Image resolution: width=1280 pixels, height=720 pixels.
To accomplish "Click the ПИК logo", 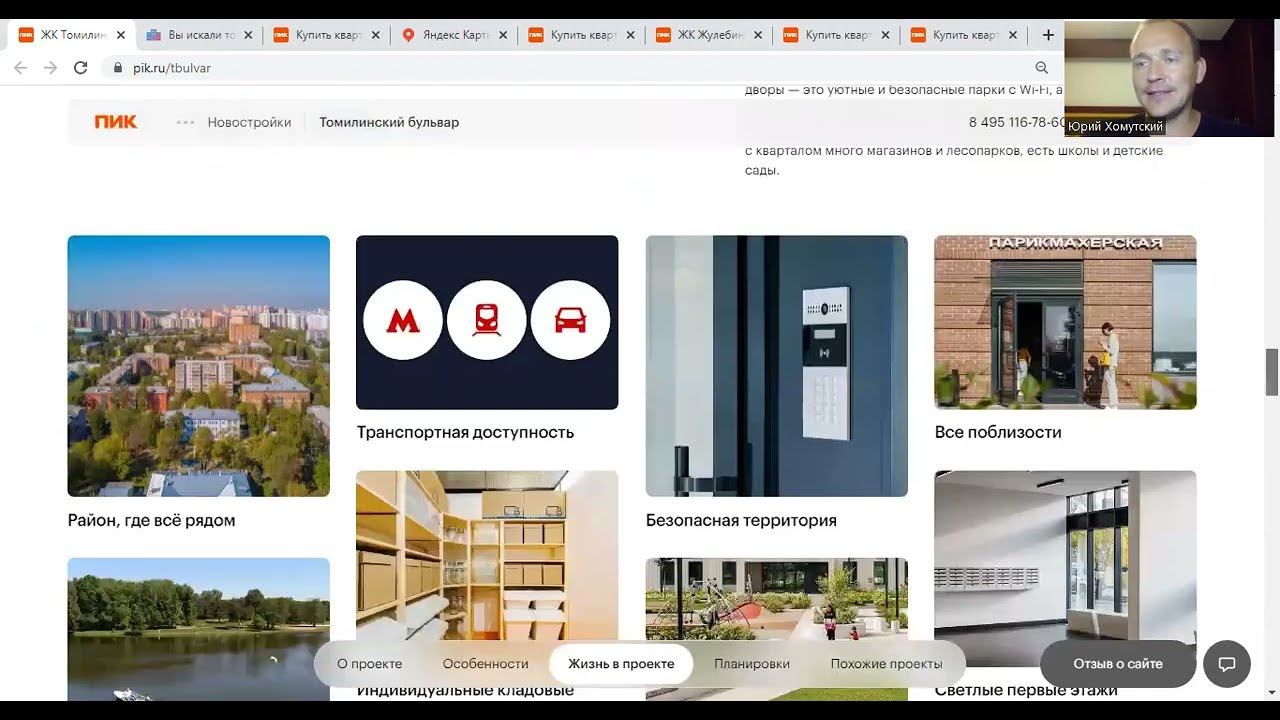I will (116, 122).
